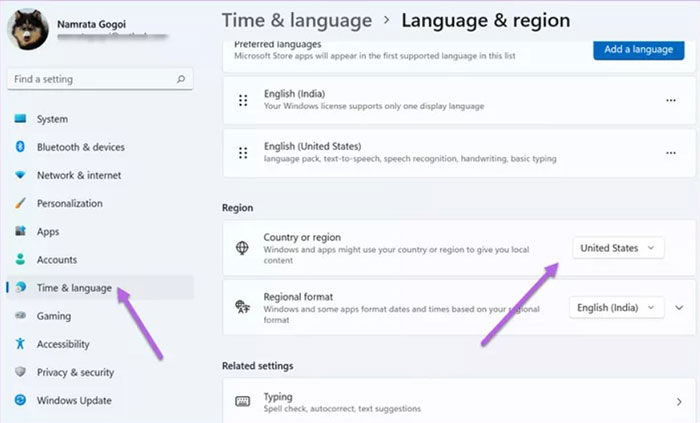
Task: Click the Network wifi icon in sidebar
Action: click(x=20, y=174)
